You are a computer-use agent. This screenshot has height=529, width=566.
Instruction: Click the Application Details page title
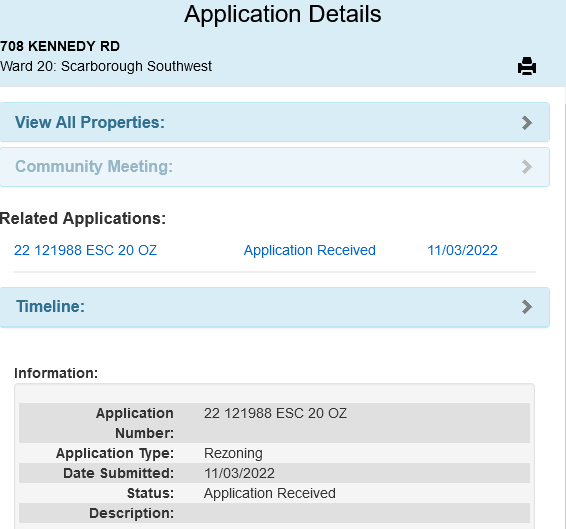[283, 14]
